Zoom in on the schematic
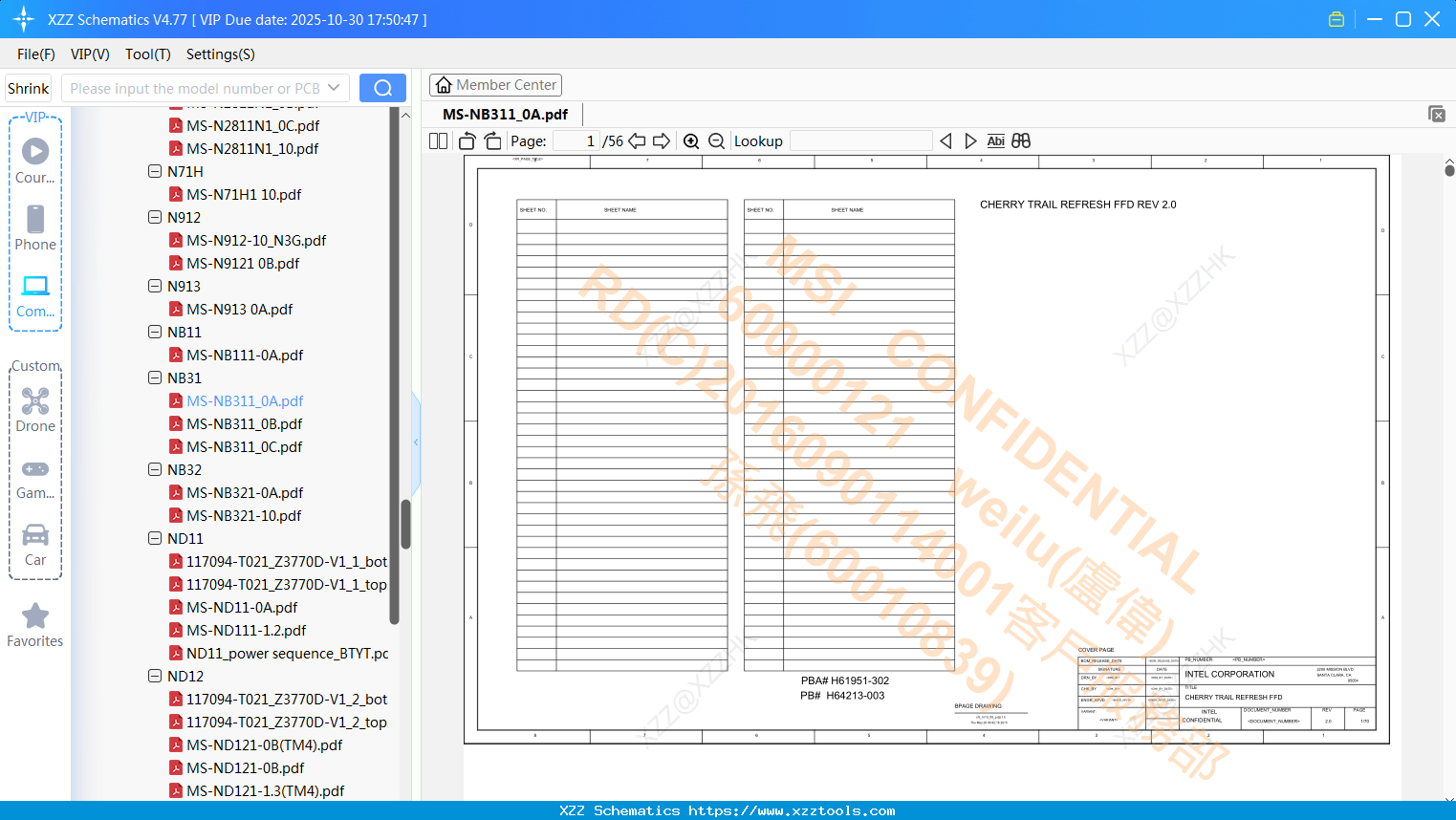1456x820 pixels. pyautogui.click(x=690, y=140)
